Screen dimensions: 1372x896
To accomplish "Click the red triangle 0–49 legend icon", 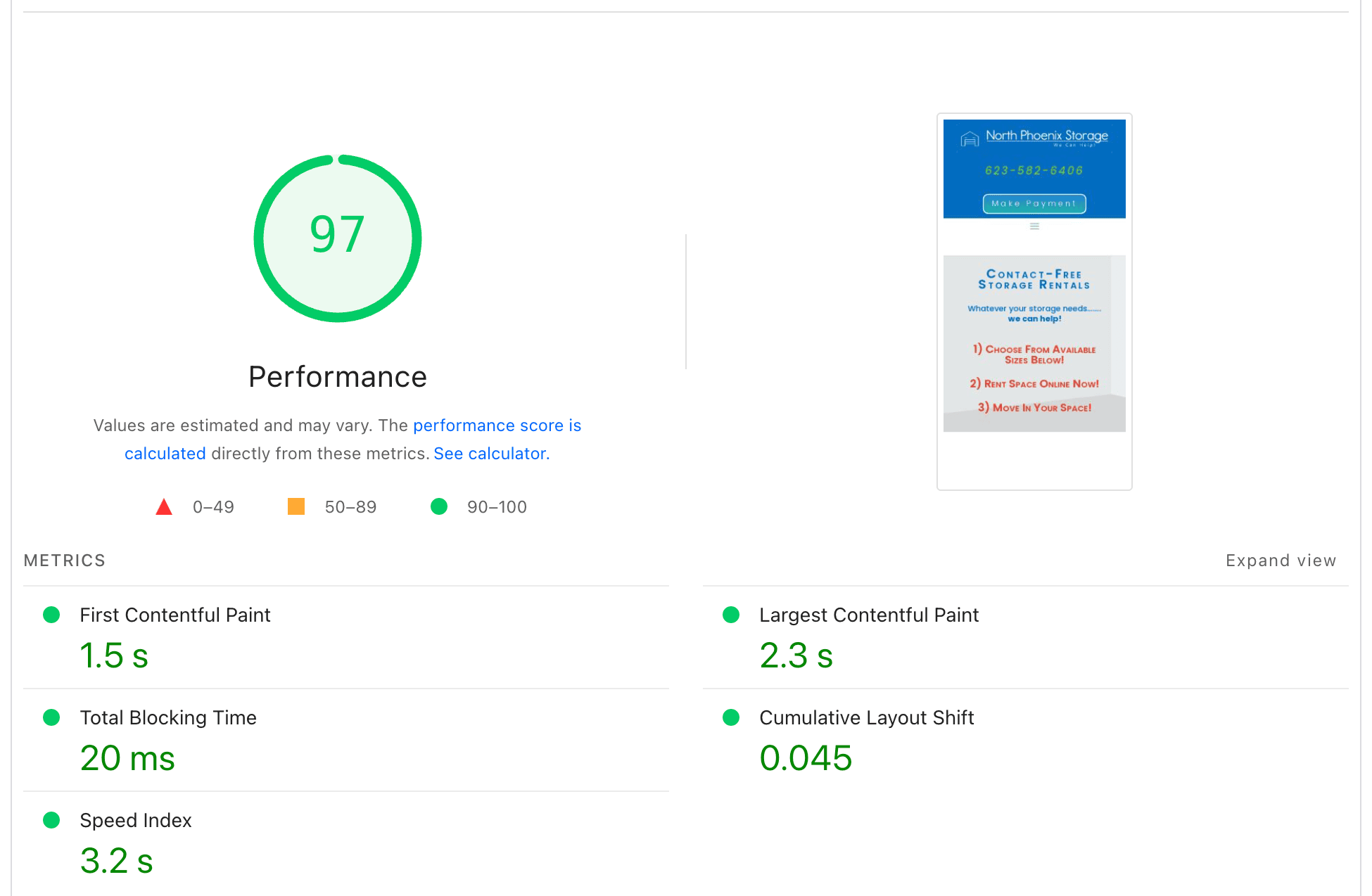I will coord(164,507).
